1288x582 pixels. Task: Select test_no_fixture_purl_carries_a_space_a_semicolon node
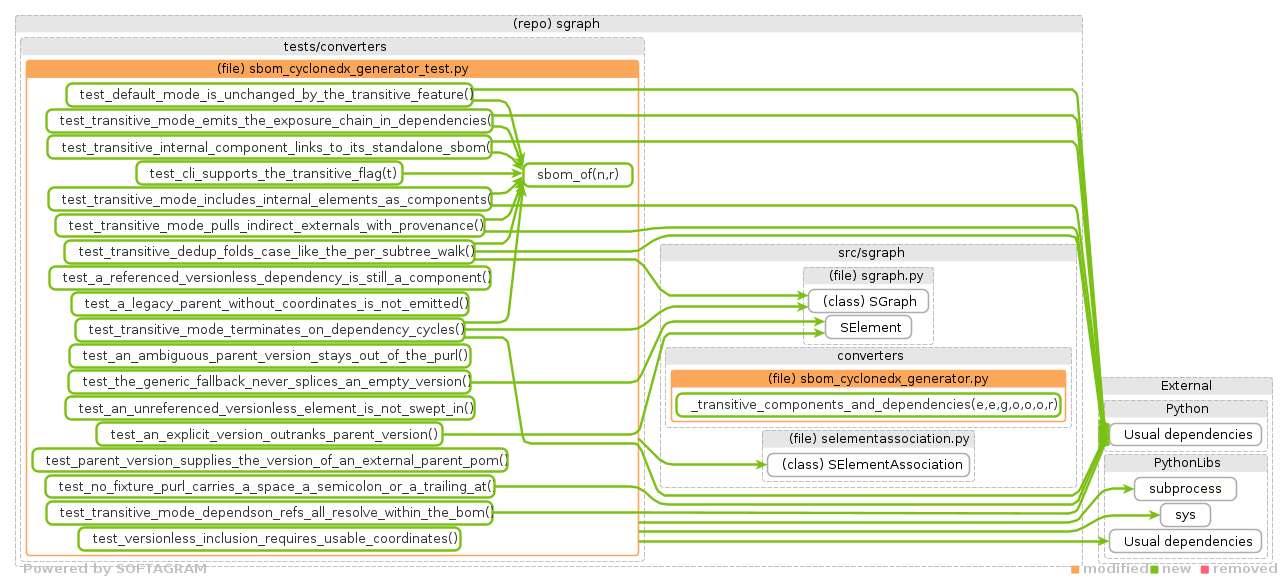click(270, 486)
